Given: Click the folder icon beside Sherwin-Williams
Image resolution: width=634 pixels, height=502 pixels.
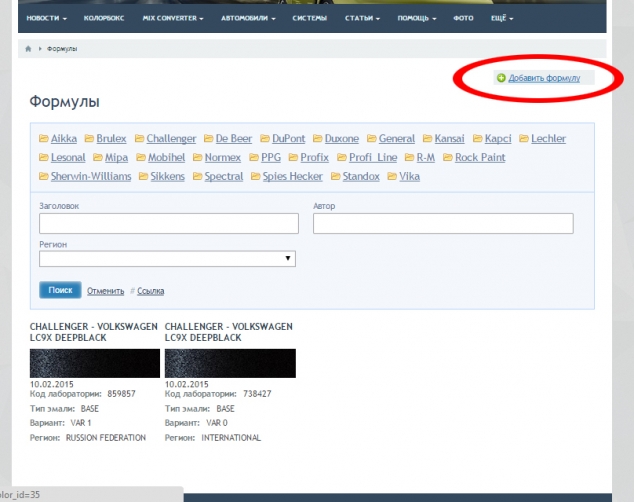Looking at the screenshot, I should point(44,176).
